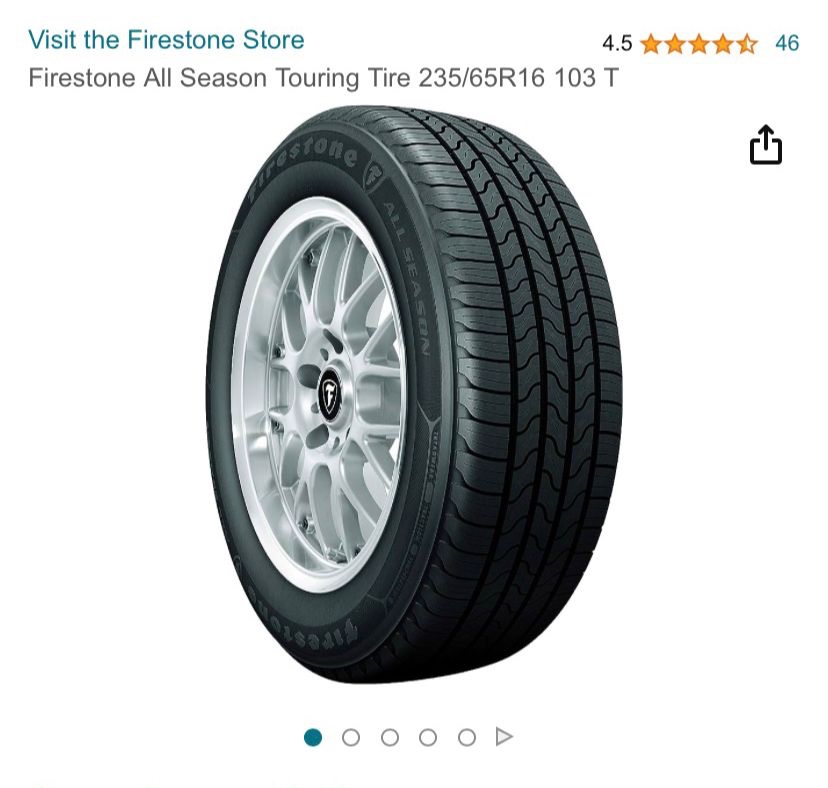Play product video via triangle indicator
The image size is (828, 788).
point(504,736)
